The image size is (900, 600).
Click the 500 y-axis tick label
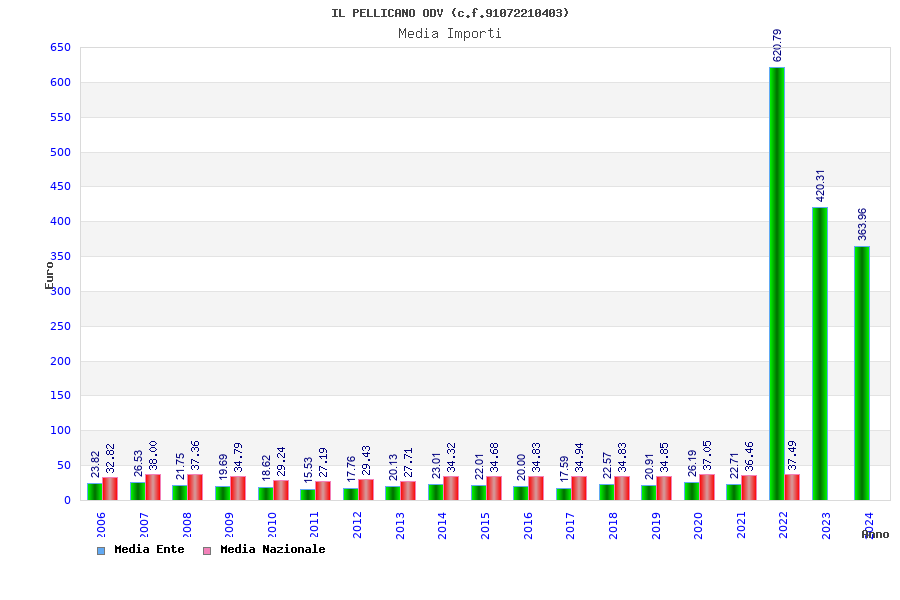[60, 152]
